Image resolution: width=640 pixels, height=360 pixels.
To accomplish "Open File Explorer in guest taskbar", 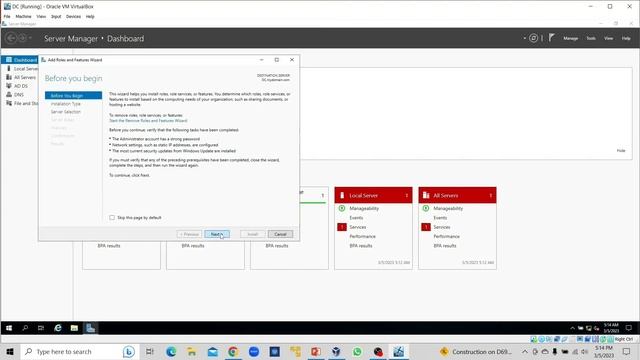I will click(74, 328).
